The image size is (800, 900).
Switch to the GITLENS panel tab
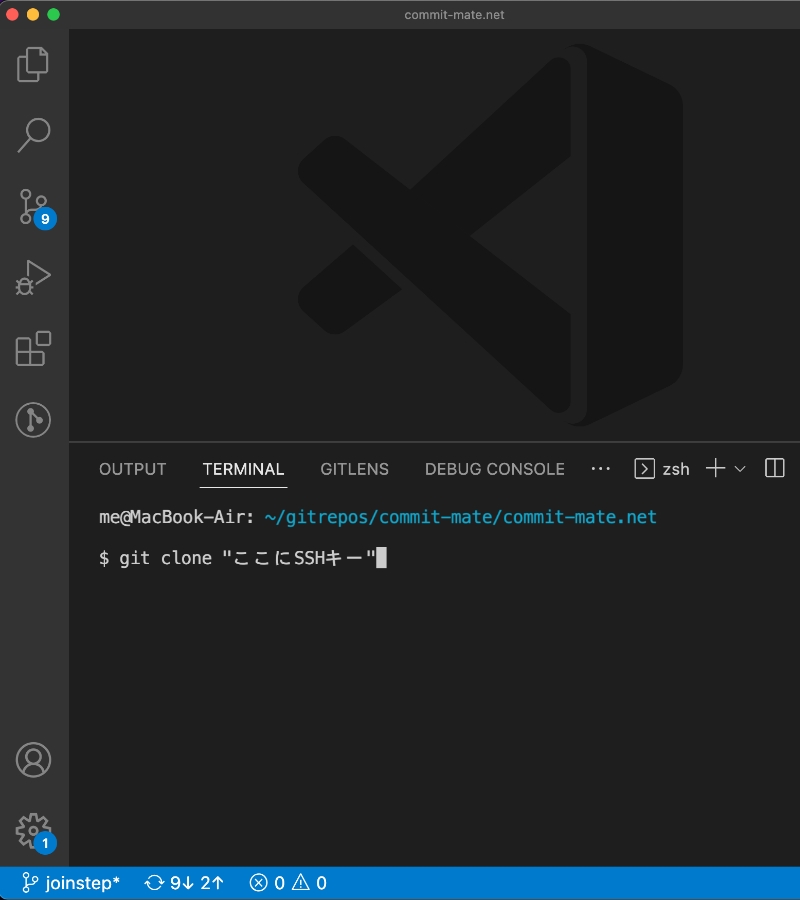pos(354,469)
